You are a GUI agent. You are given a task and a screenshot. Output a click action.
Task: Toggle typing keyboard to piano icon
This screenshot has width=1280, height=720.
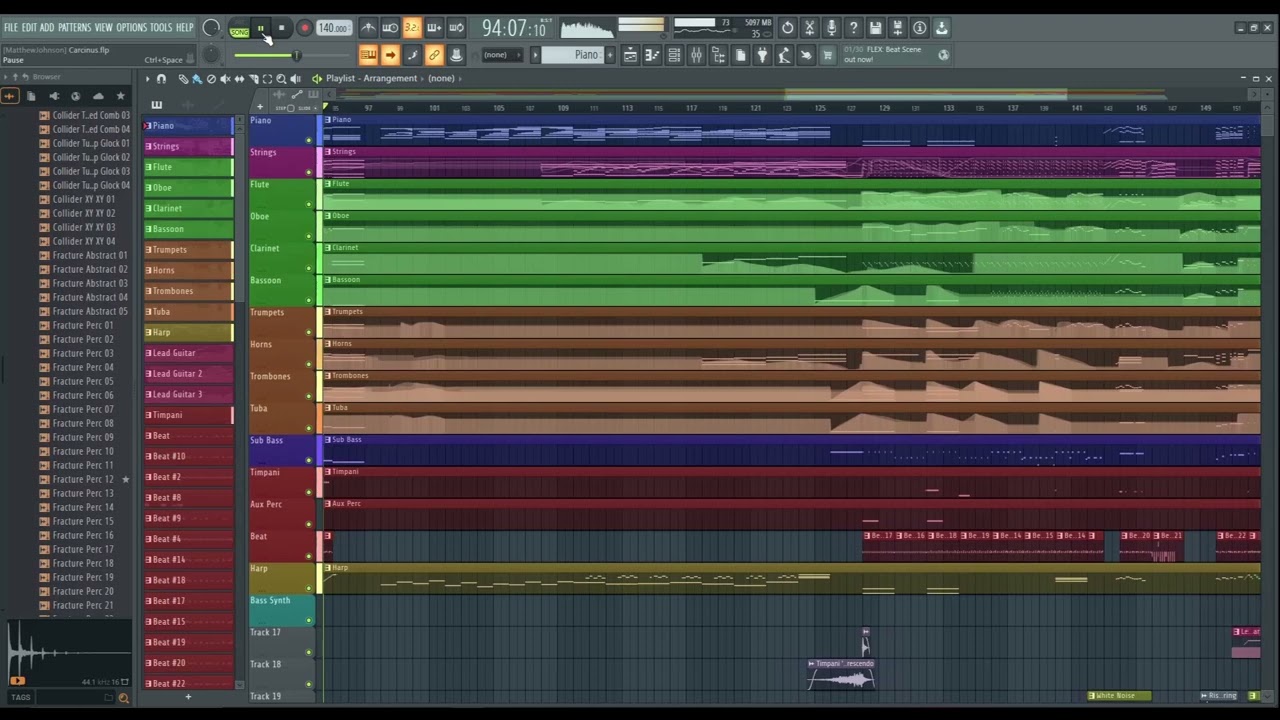(x=368, y=55)
